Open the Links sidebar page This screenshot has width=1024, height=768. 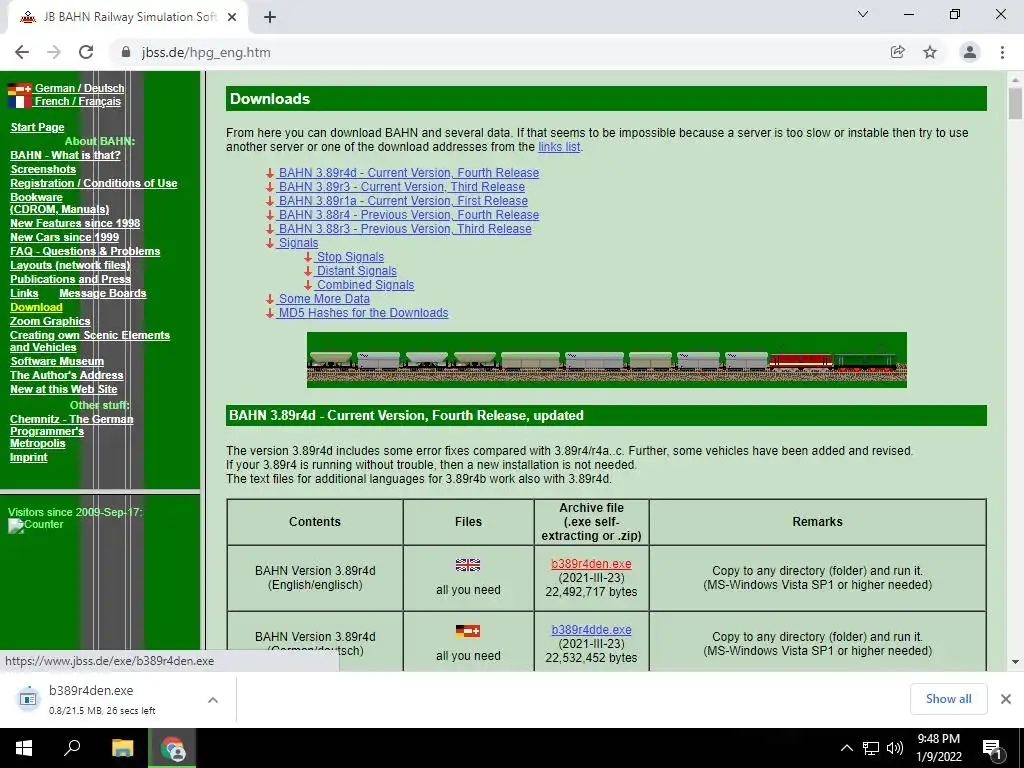[x=24, y=293]
